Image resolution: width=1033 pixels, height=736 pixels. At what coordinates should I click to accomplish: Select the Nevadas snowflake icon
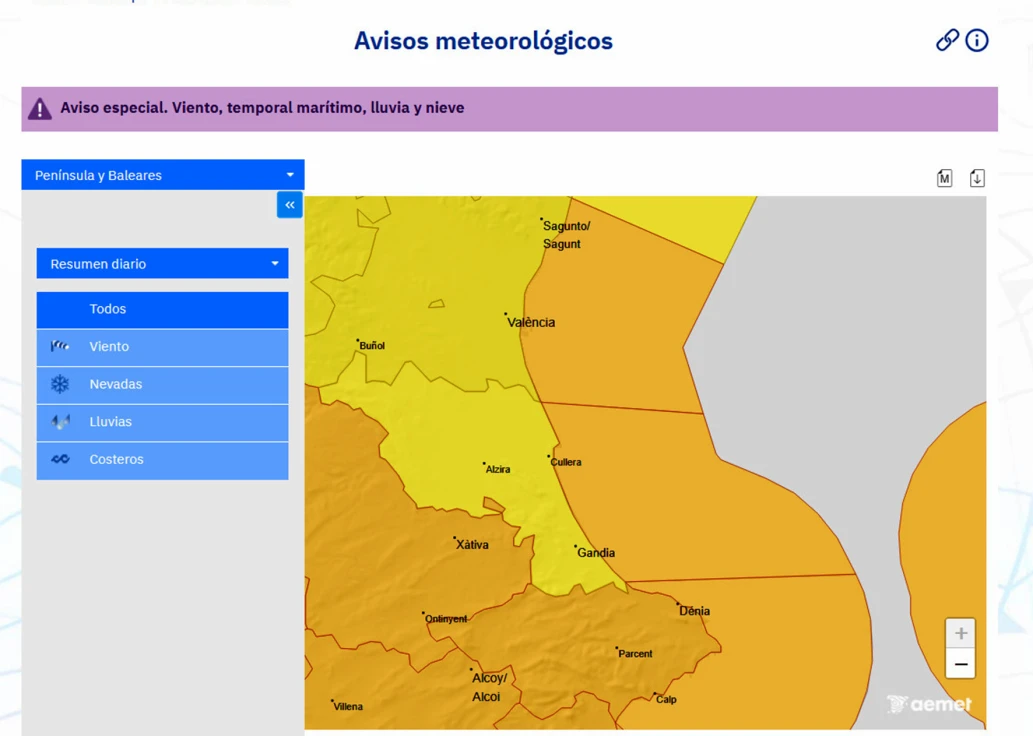60,384
